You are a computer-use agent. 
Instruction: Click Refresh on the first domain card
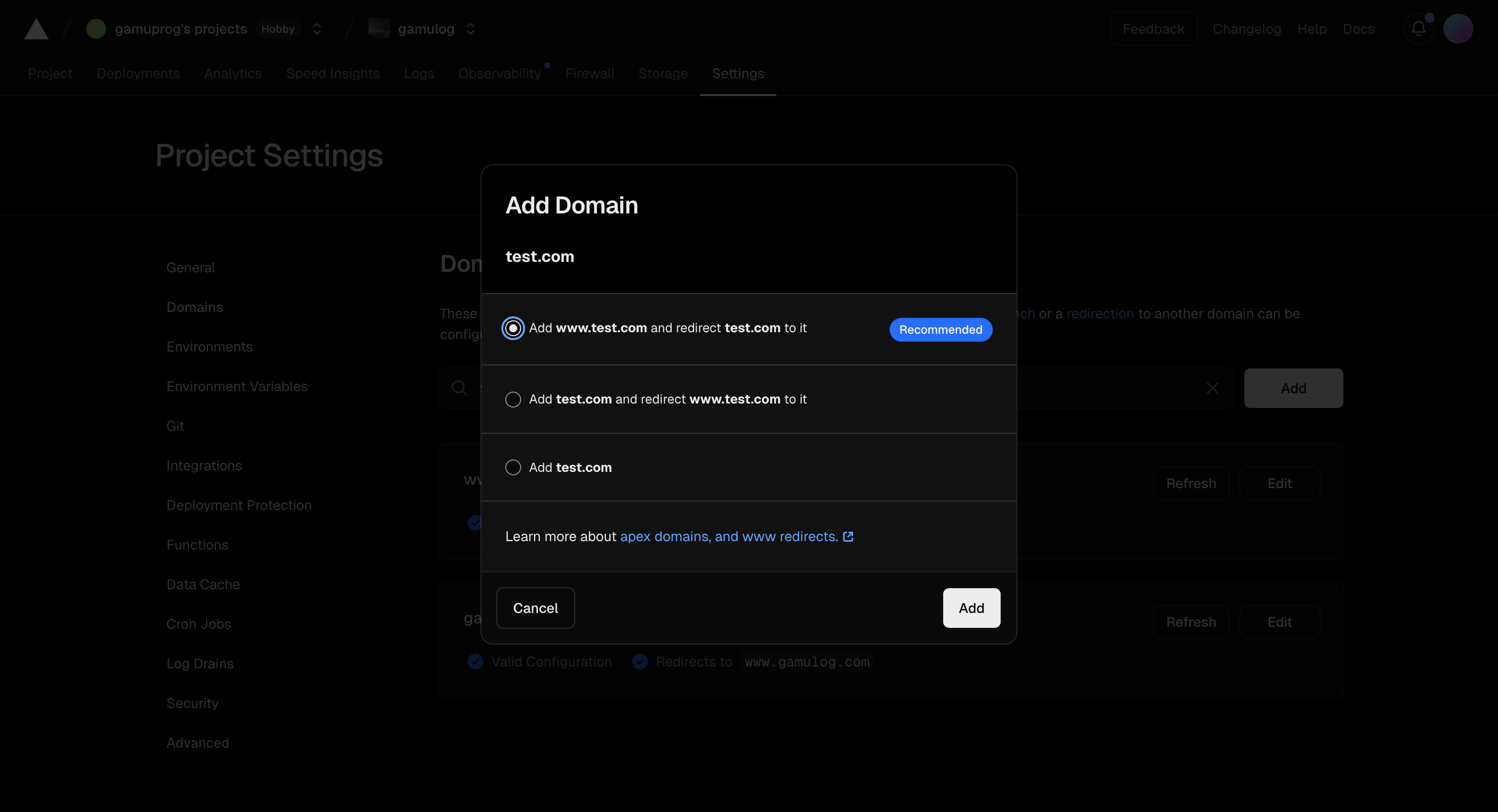click(x=1191, y=483)
